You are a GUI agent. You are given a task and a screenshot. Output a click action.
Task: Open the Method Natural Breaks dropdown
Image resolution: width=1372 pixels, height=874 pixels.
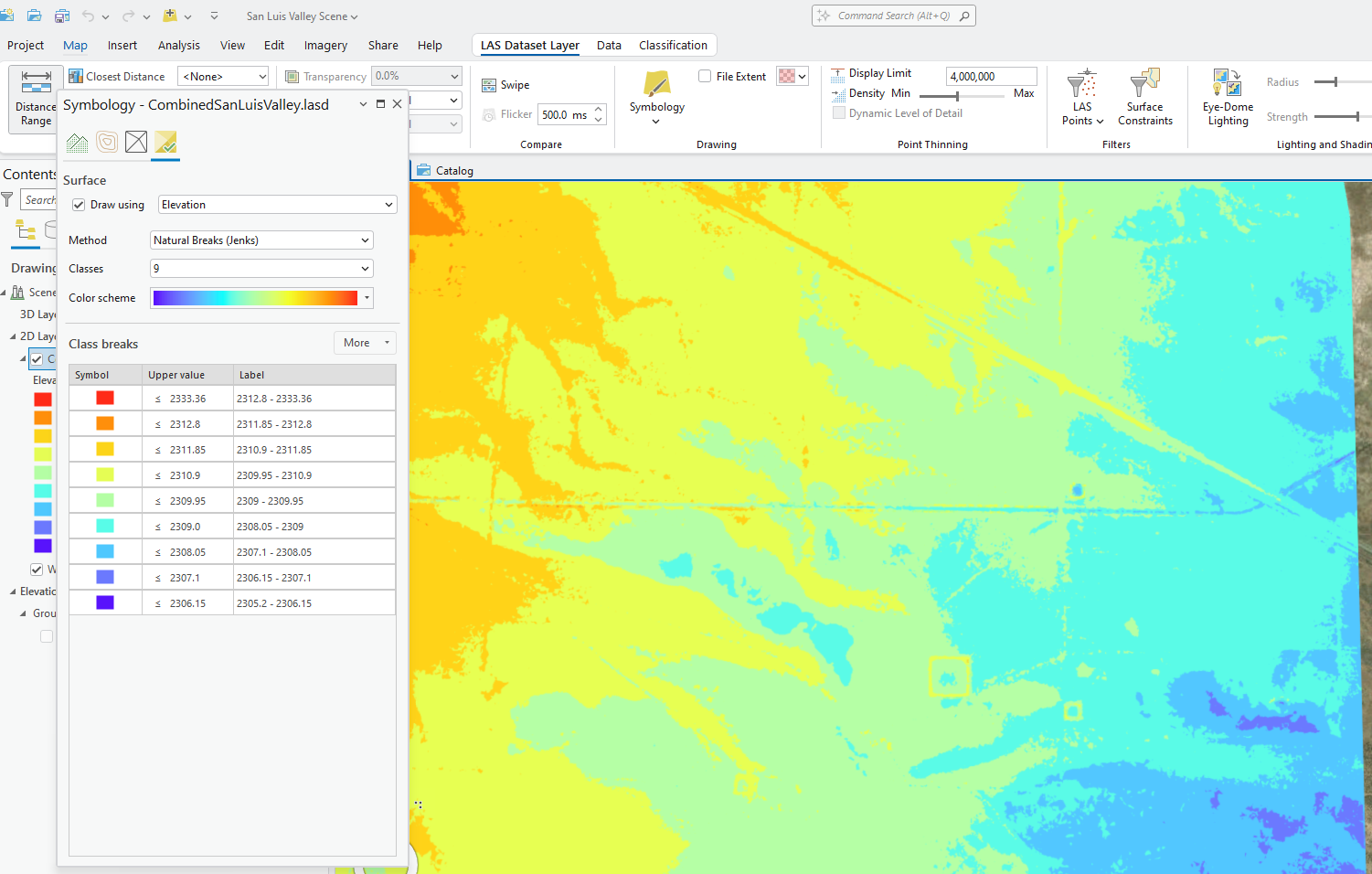pyautogui.click(x=261, y=240)
